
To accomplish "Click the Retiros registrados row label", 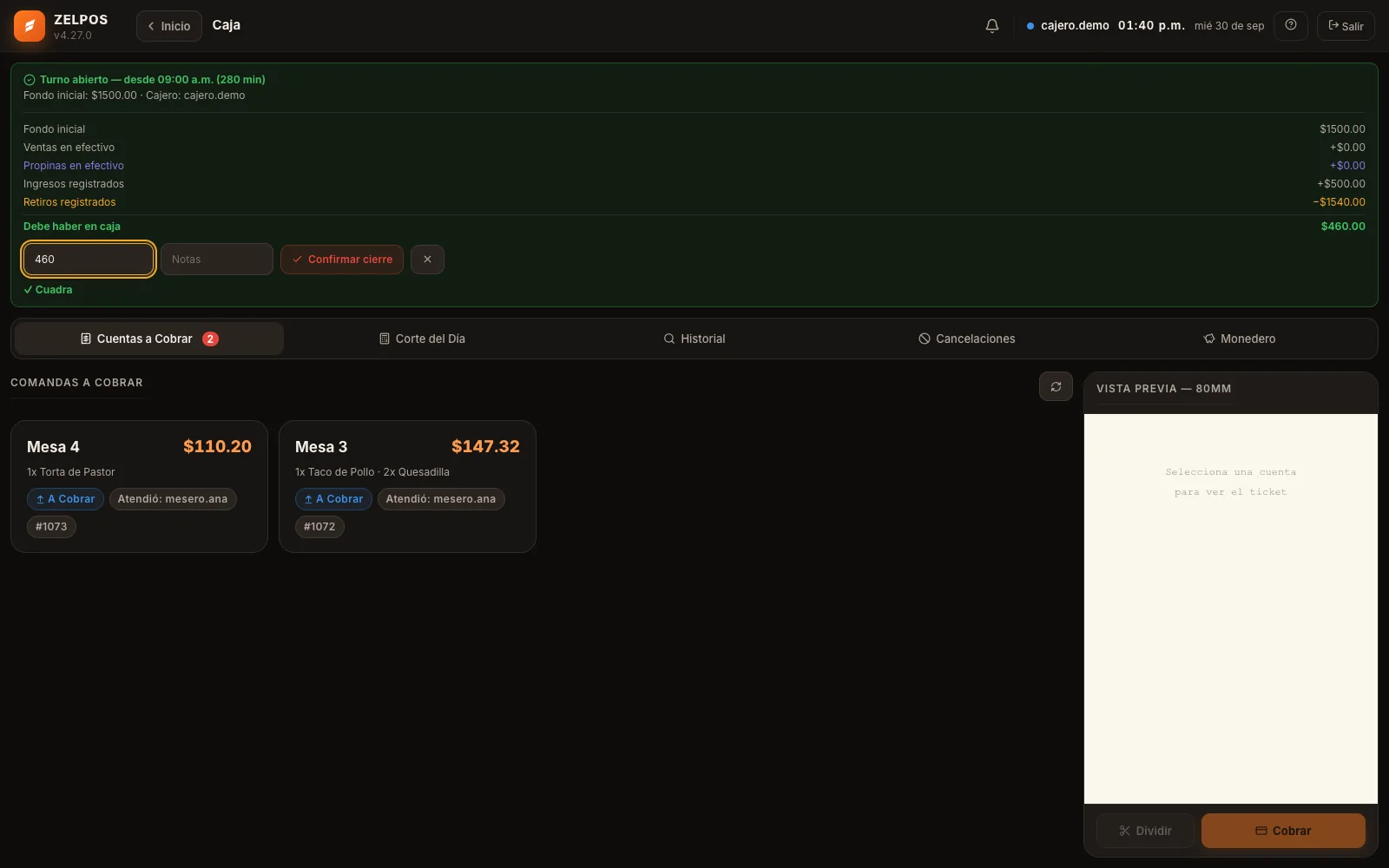I will click(x=69, y=202).
